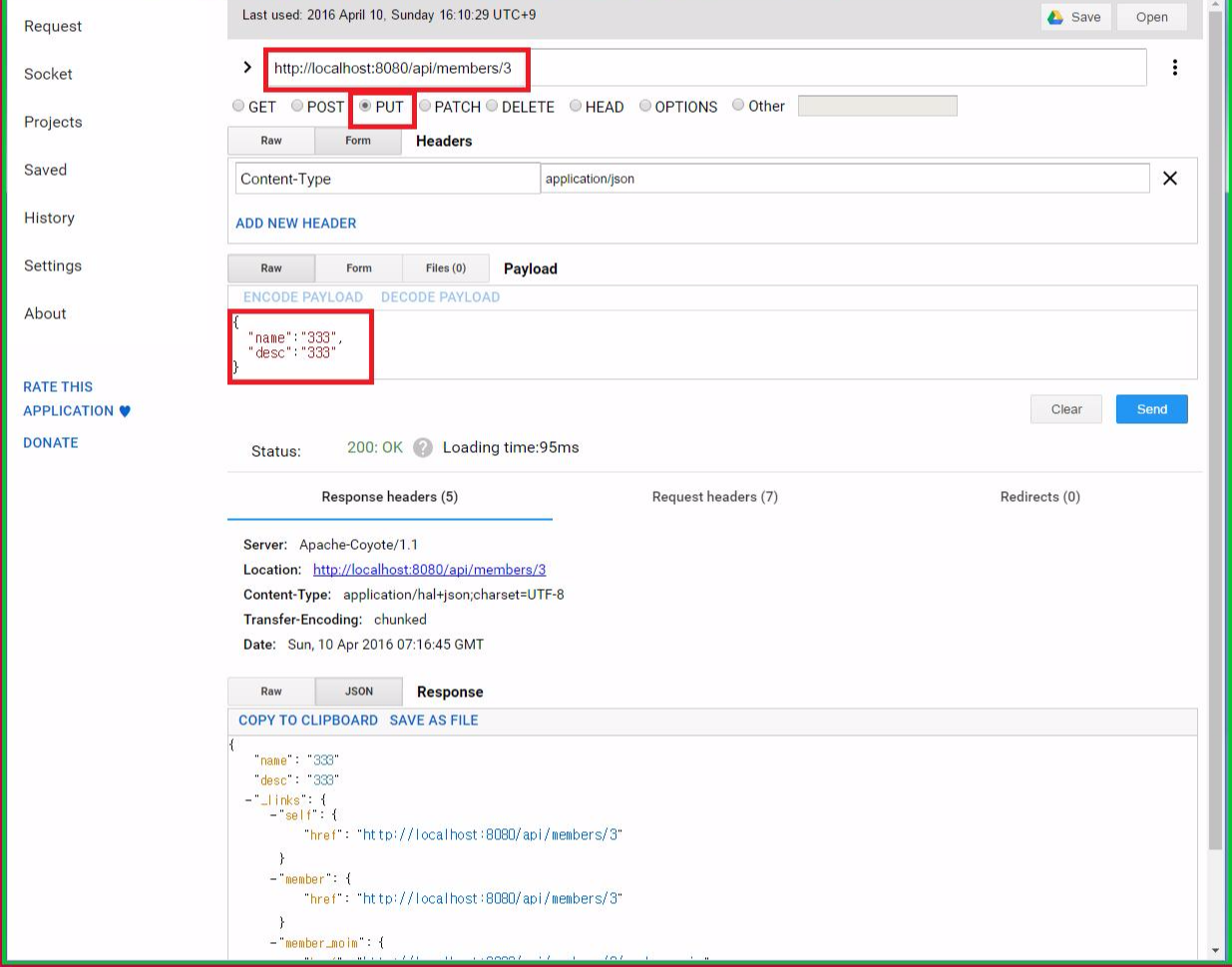The image size is (1232, 967).
Task: Remove the Content-Type header with X
Action: point(1170,178)
